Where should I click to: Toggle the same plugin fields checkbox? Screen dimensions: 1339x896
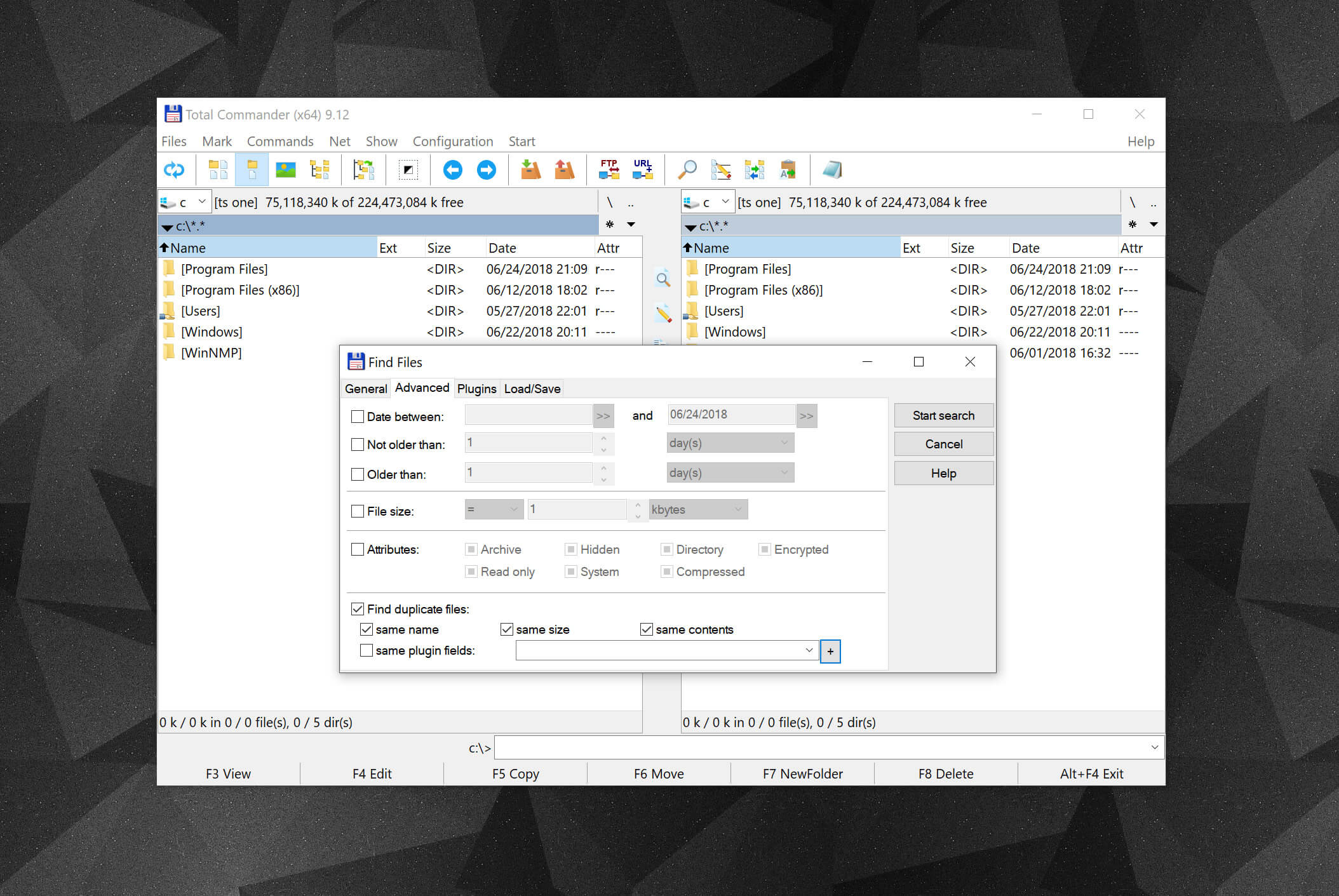coord(361,650)
